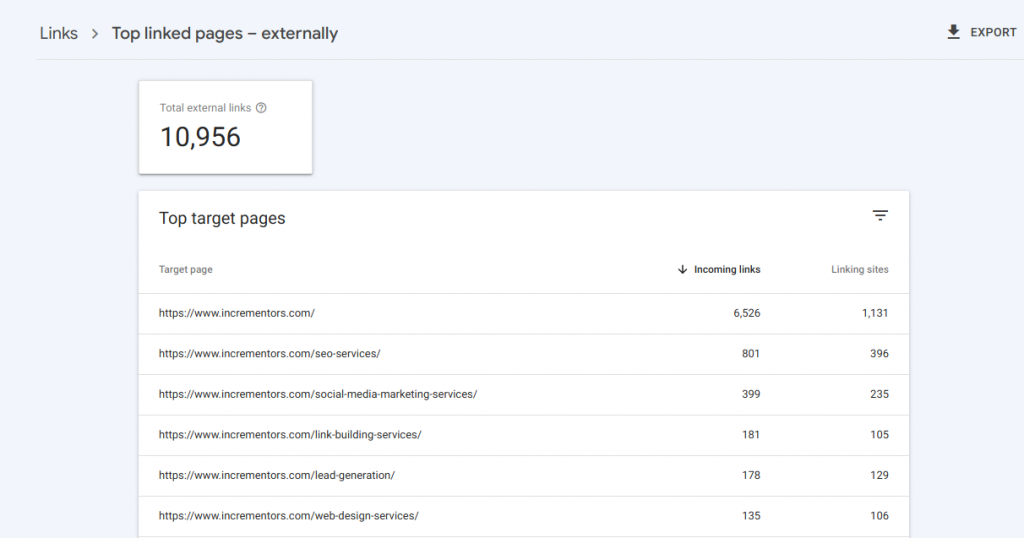Click incoming links value 135
1024x538 pixels.
[x=751, y=516]
